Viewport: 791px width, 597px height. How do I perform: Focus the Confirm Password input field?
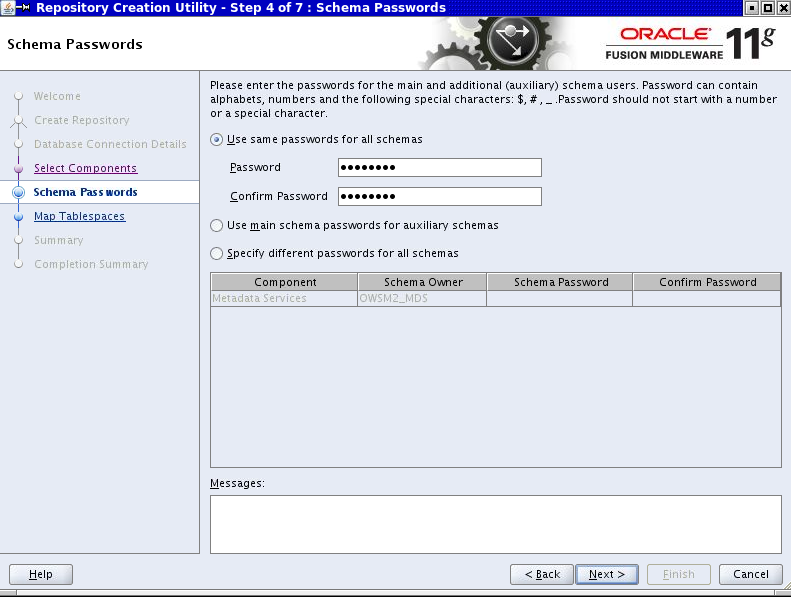440,196
